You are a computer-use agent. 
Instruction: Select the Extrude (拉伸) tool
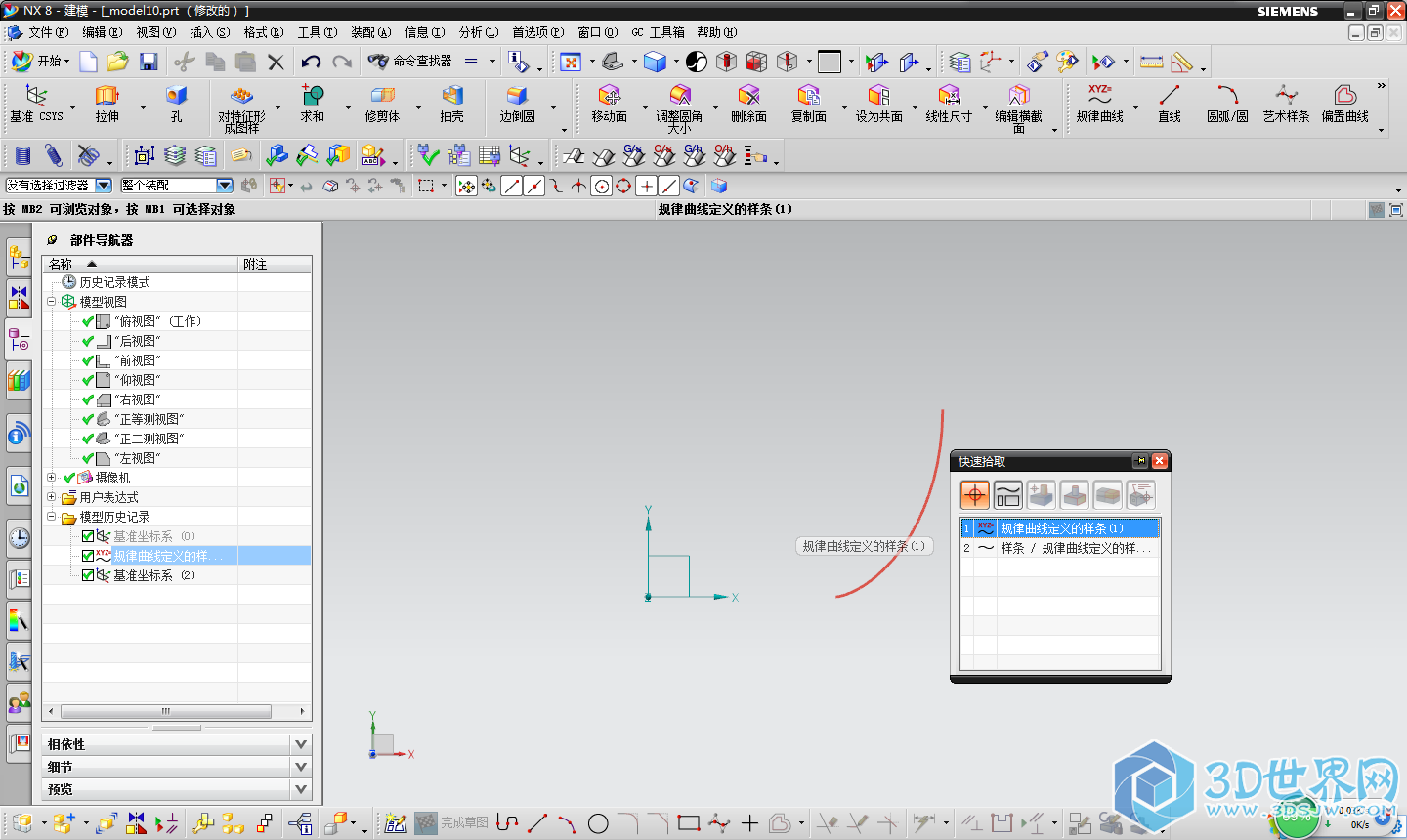tap(107, 103)
